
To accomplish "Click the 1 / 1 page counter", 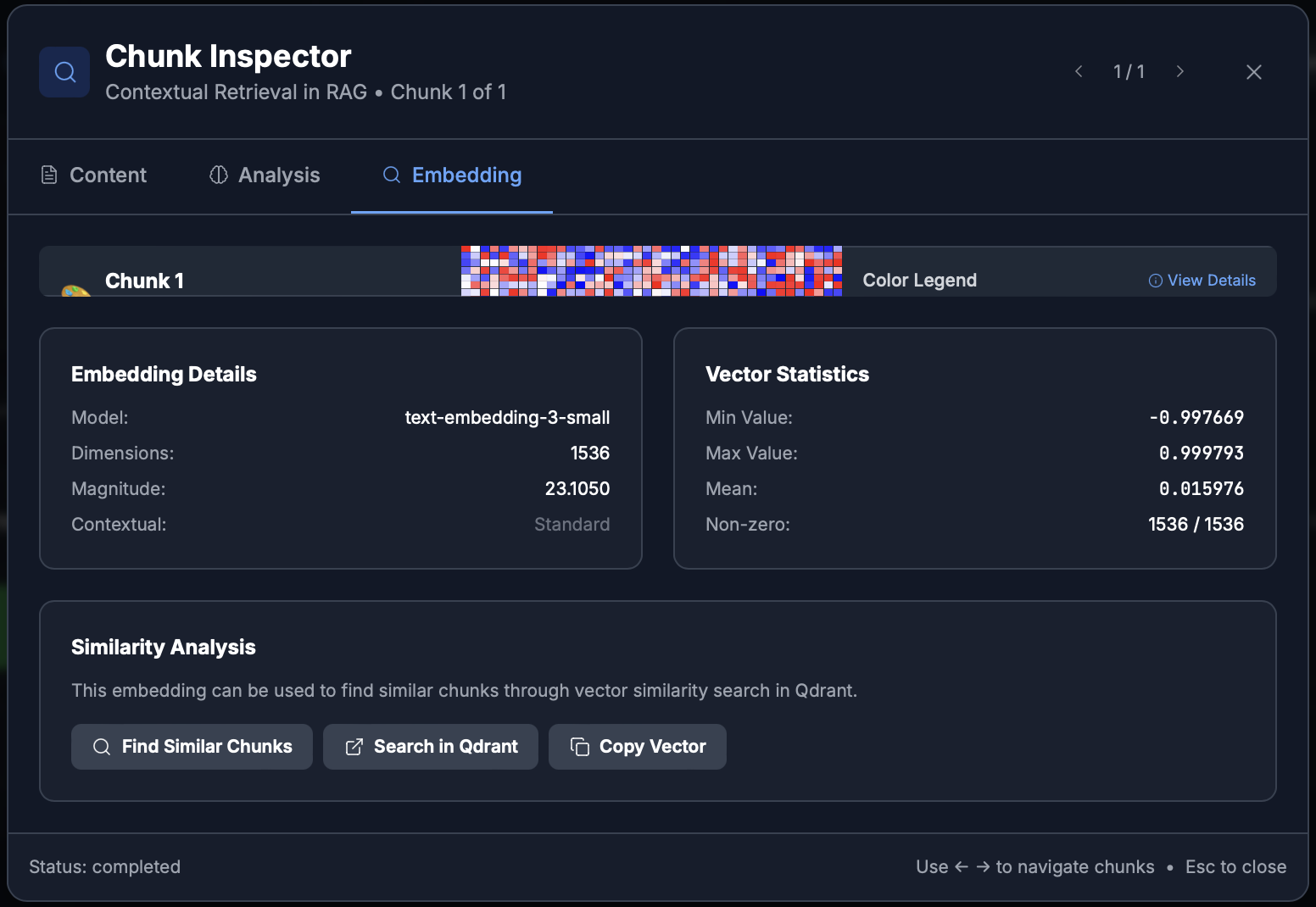I will click(x=1129, y=71).
